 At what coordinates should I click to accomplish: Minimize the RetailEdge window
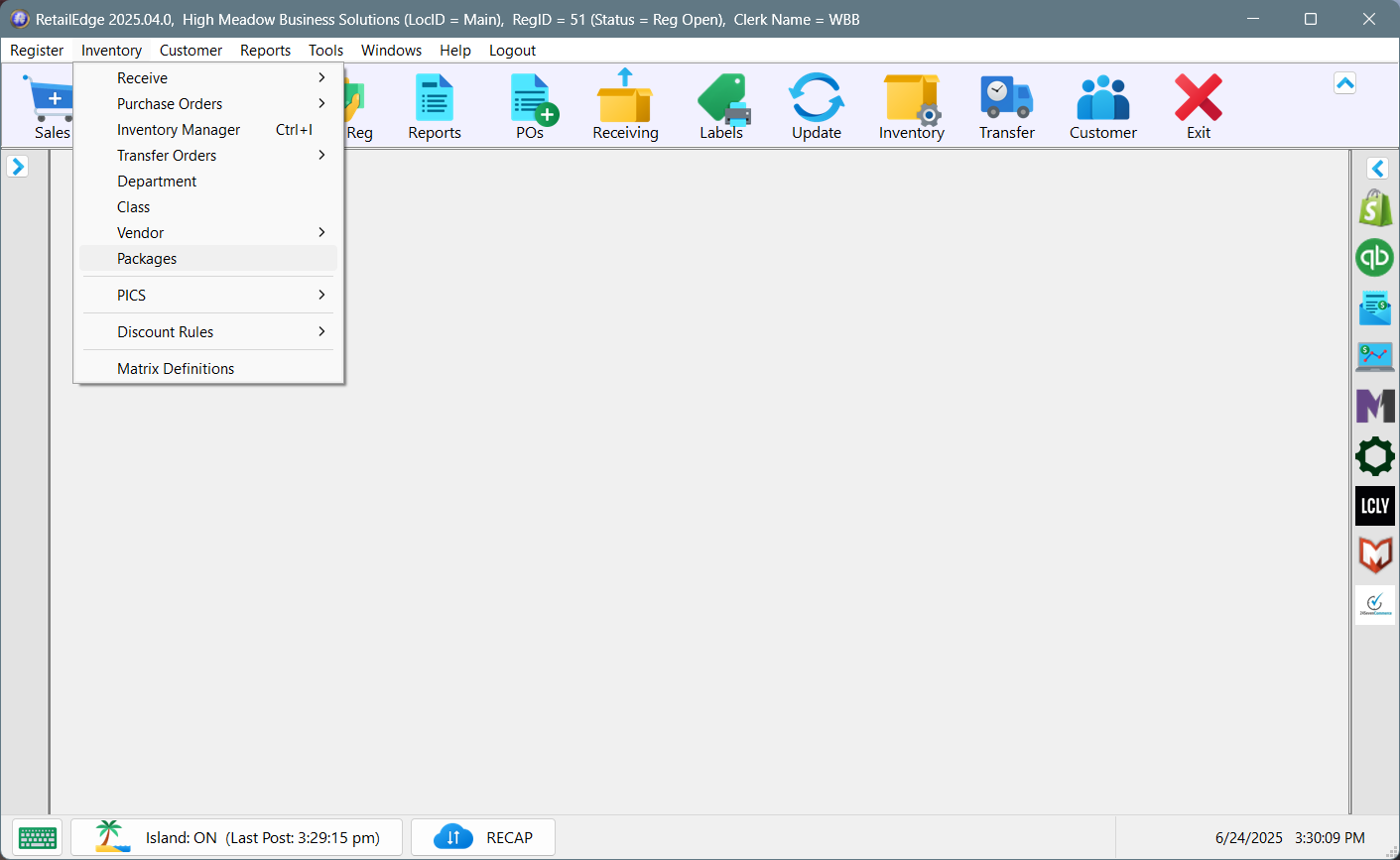click(1253, 19)
